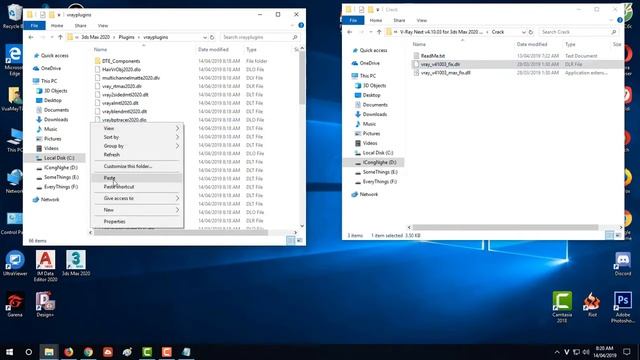Open SomeThings (E:) in Crack window sidebar
The width and height of the screenshot is (640, 360).
pos(380,172)
